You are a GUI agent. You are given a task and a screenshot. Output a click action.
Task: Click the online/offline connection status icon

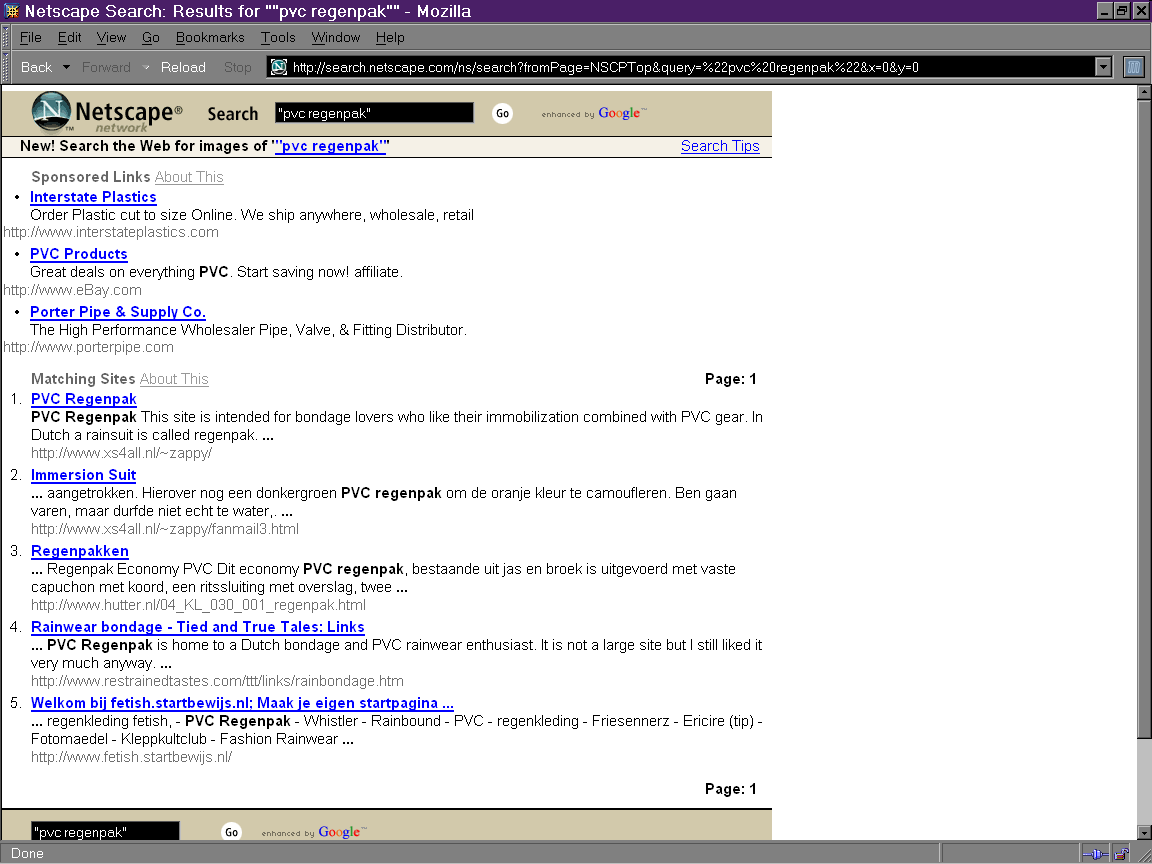(1095, 854)
